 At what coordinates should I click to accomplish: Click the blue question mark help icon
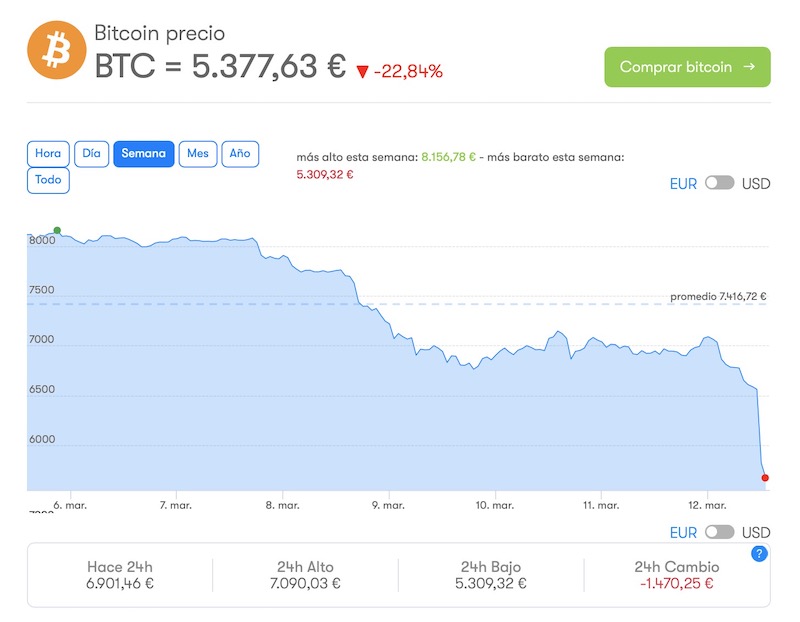[x=758, y=554]
